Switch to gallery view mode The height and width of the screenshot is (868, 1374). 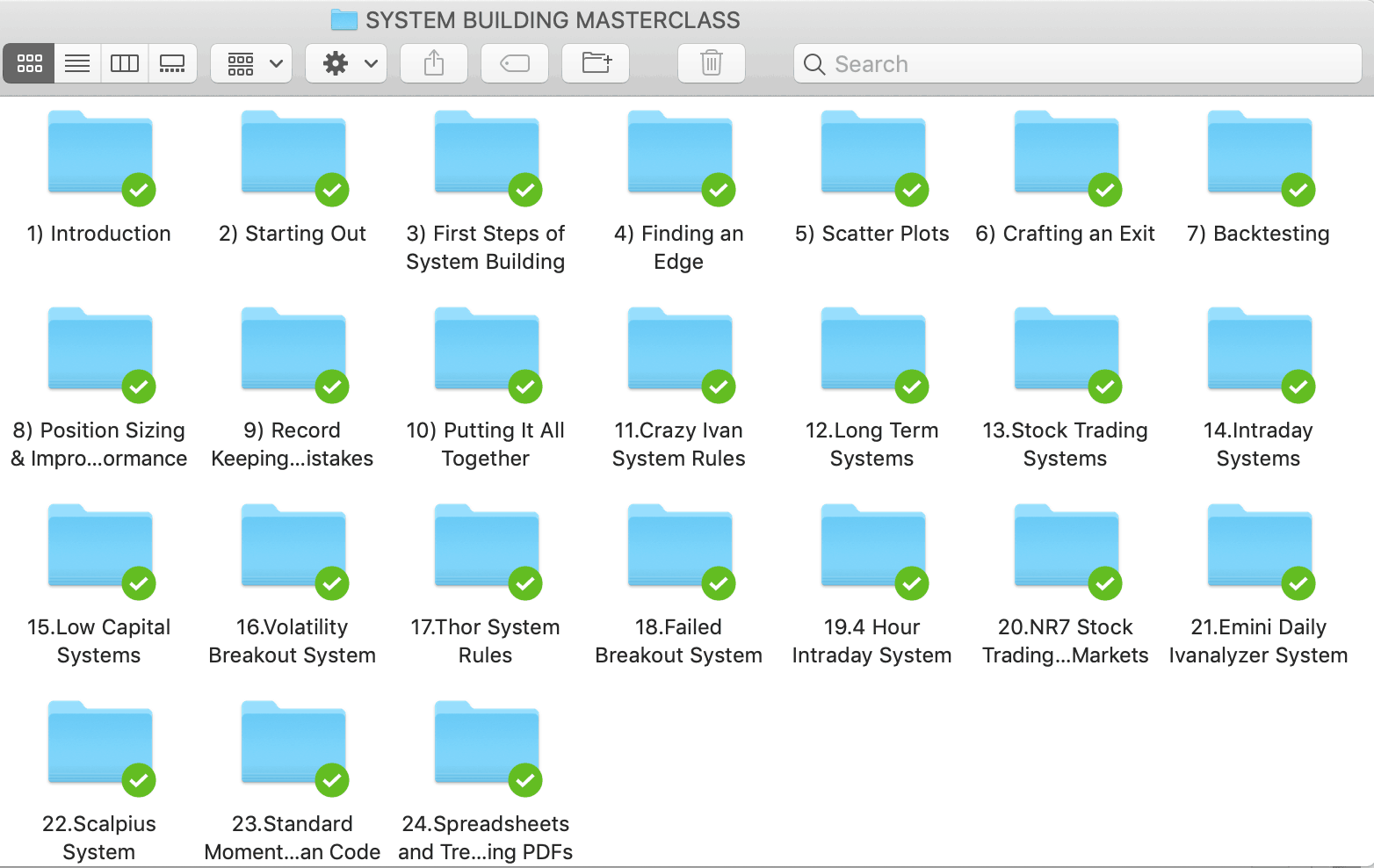click(172, 63)
